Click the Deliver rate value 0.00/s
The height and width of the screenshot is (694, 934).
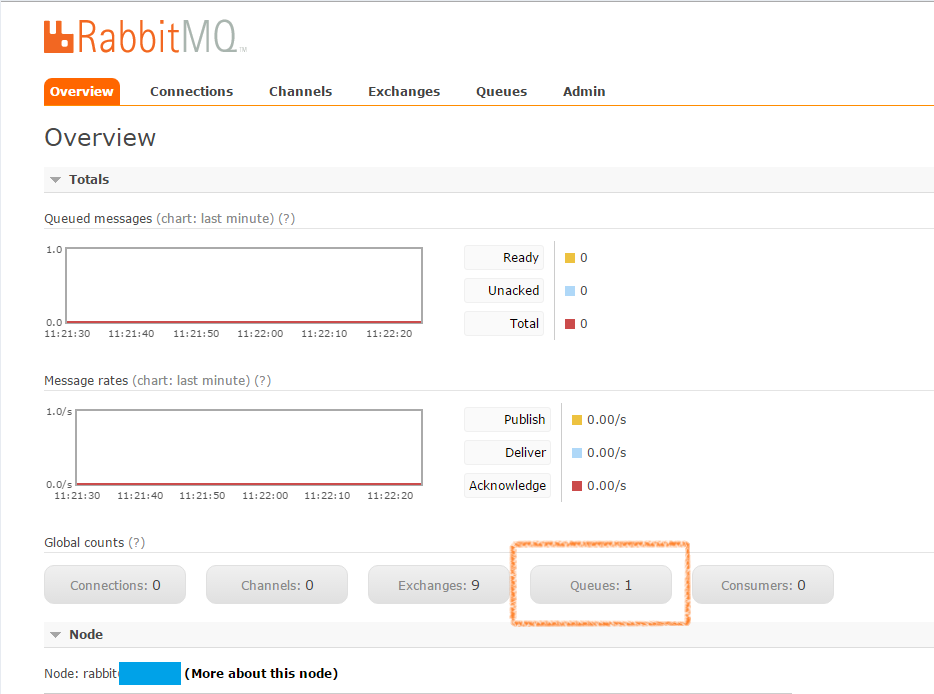click(x=606, y=453)
